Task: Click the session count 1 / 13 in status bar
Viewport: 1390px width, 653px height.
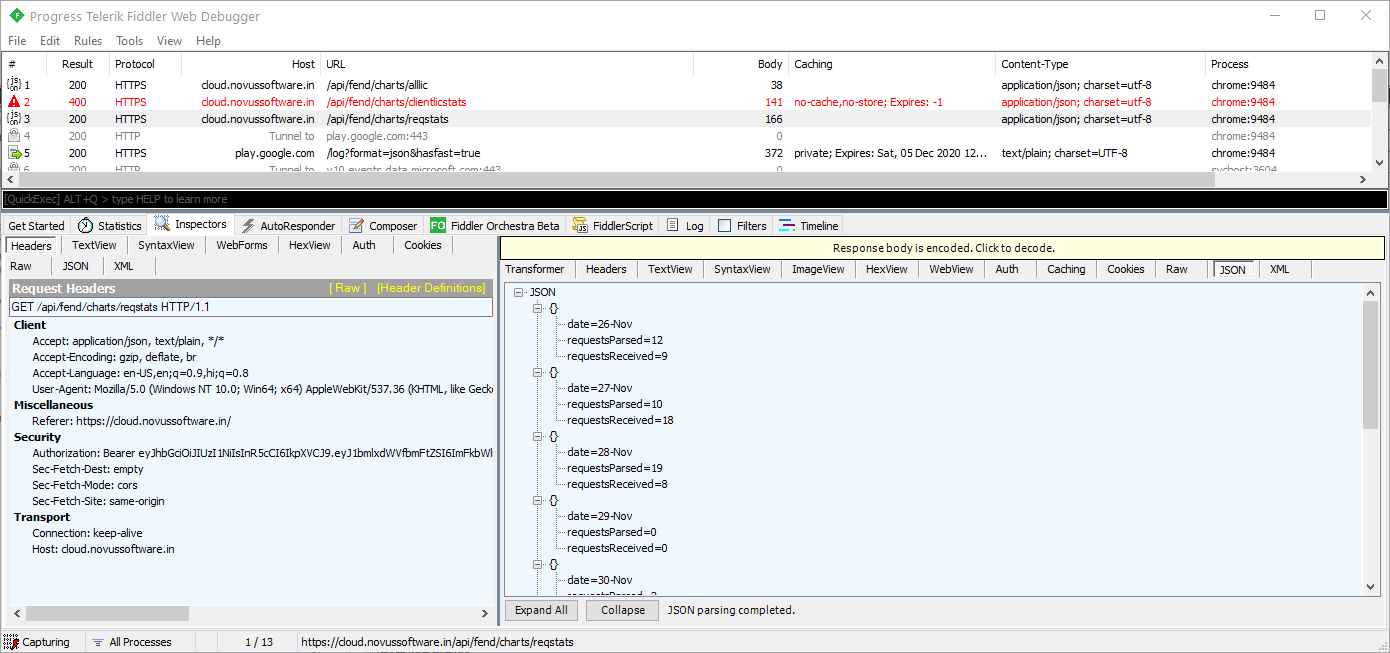Action: [x=259, y=642]
